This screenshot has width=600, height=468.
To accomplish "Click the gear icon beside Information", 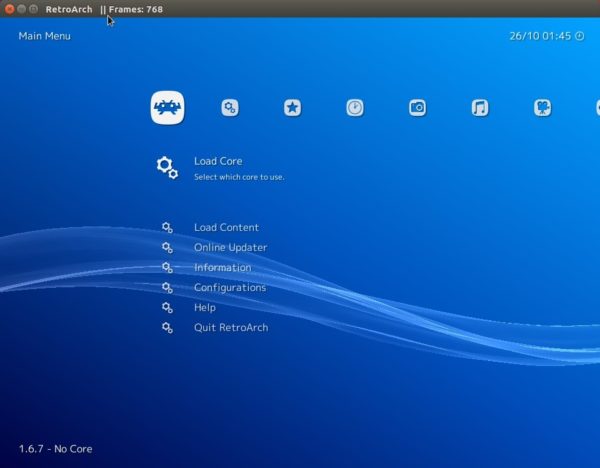I will (x=167, y=267).
